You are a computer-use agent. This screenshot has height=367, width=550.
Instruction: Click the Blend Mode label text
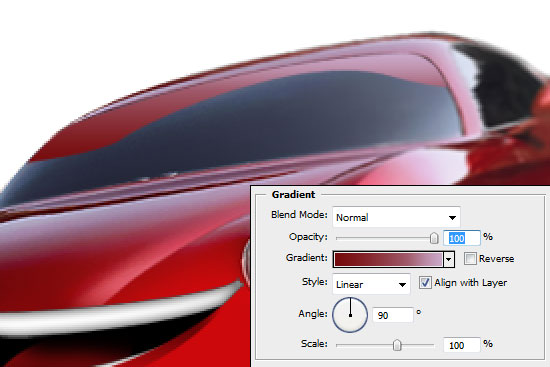pos(299,214)
